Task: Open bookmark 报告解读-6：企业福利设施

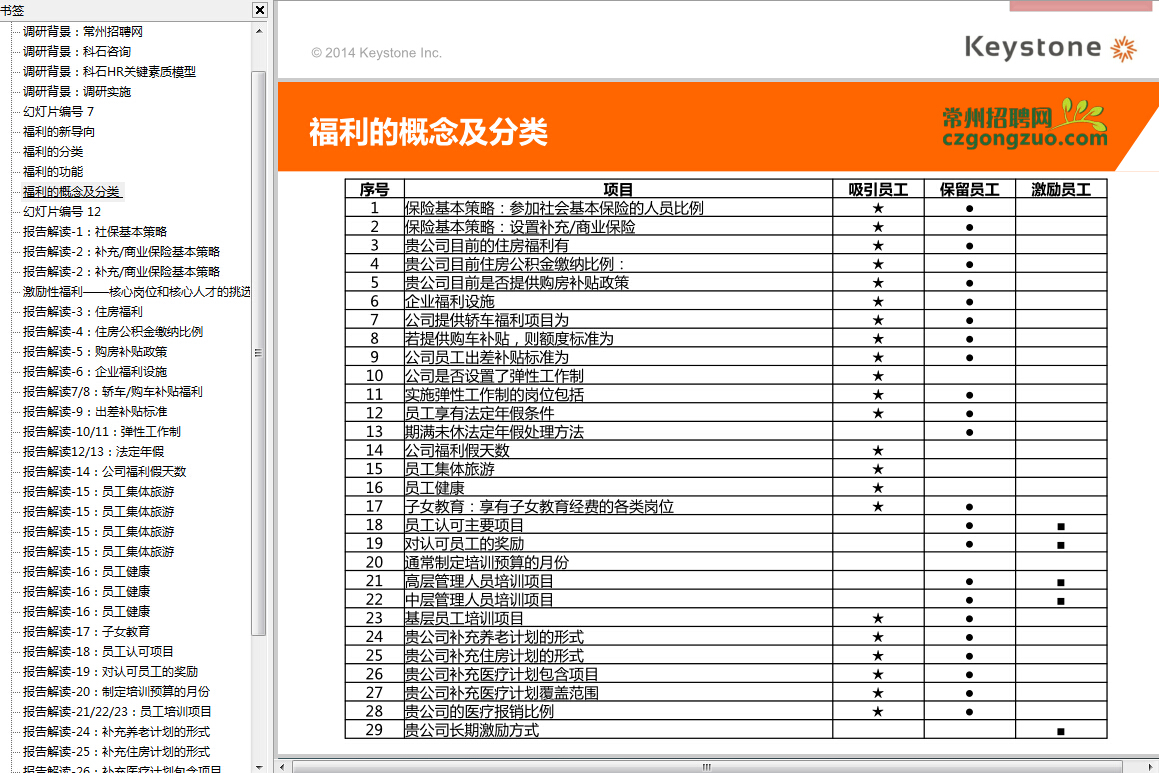Action: [x=95, y=371]
